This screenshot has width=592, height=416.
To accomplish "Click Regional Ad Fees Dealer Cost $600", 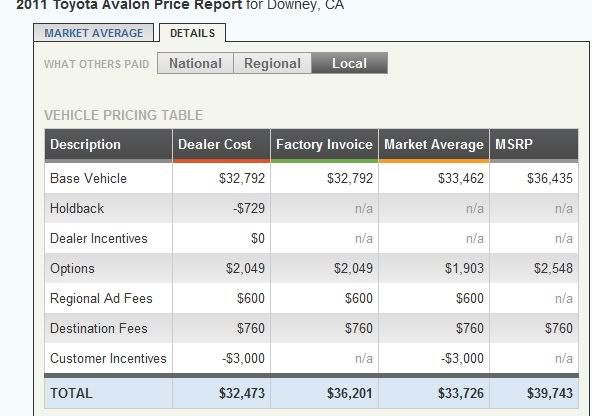I will point(251,298).
